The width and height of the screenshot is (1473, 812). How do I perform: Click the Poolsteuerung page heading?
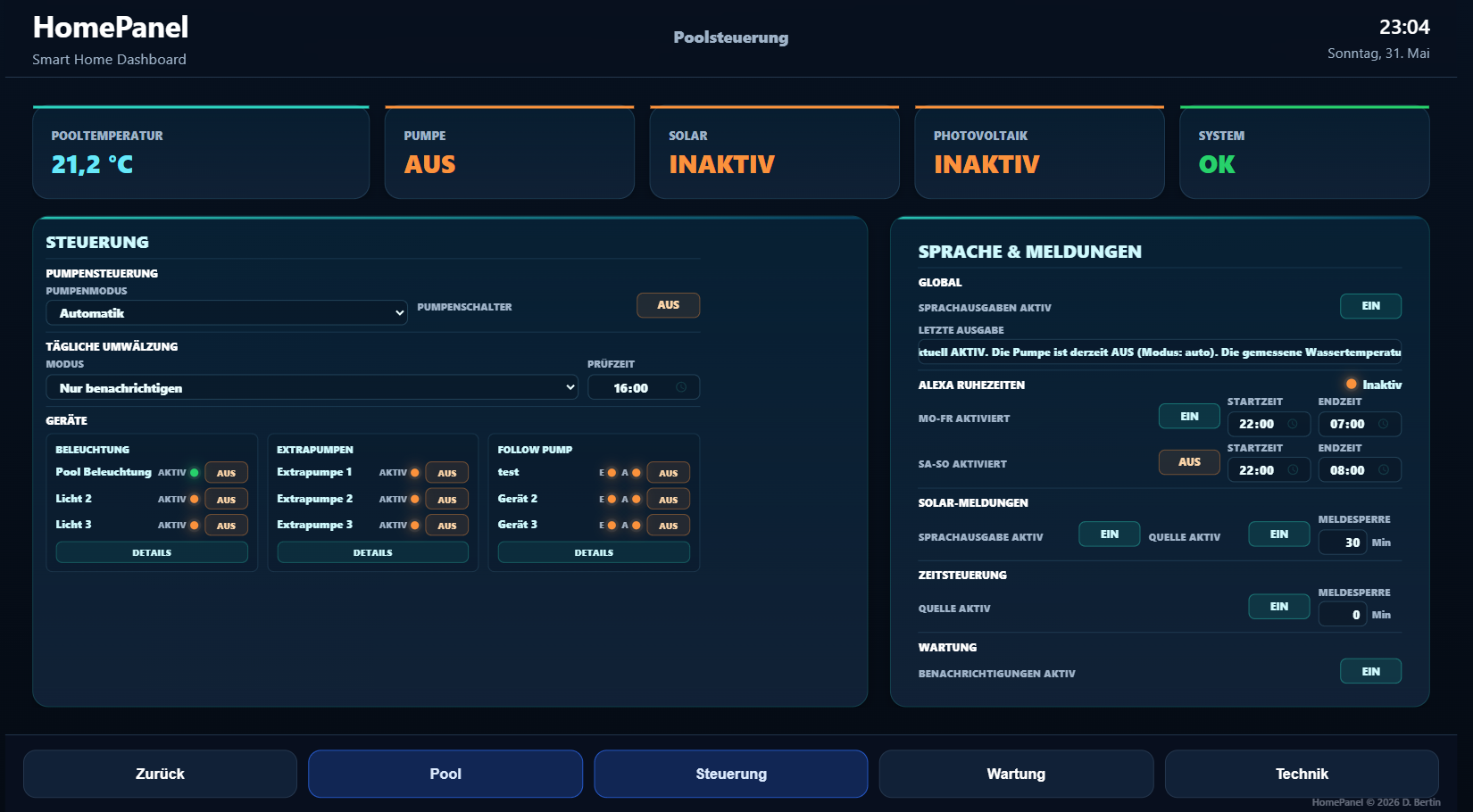[731, 37]
